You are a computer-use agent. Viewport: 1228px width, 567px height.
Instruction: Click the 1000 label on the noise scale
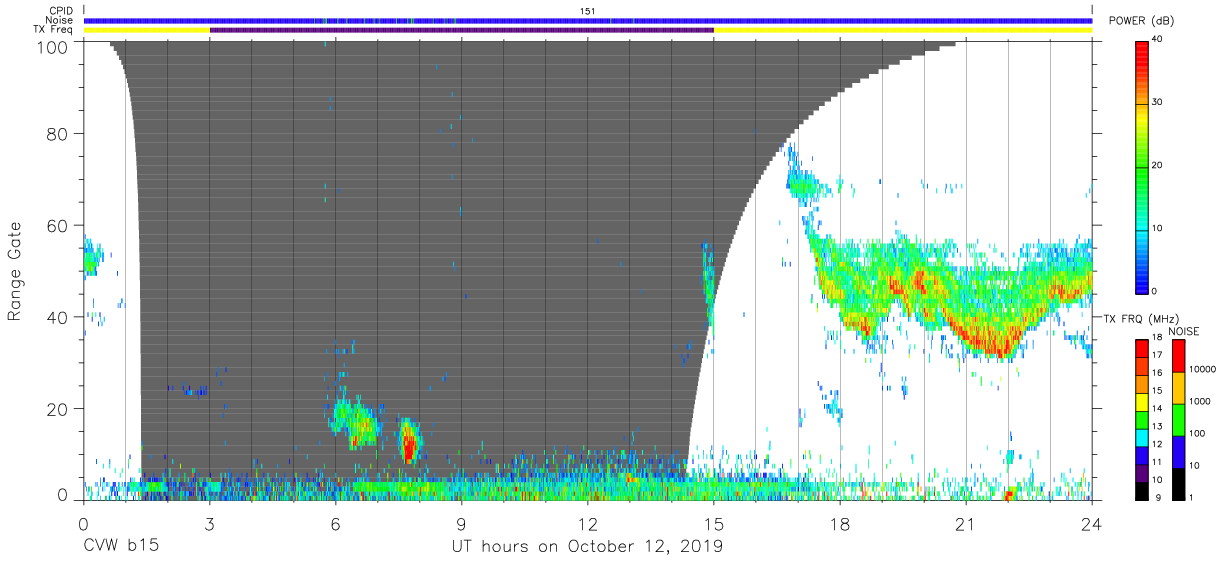(1201, 401)
